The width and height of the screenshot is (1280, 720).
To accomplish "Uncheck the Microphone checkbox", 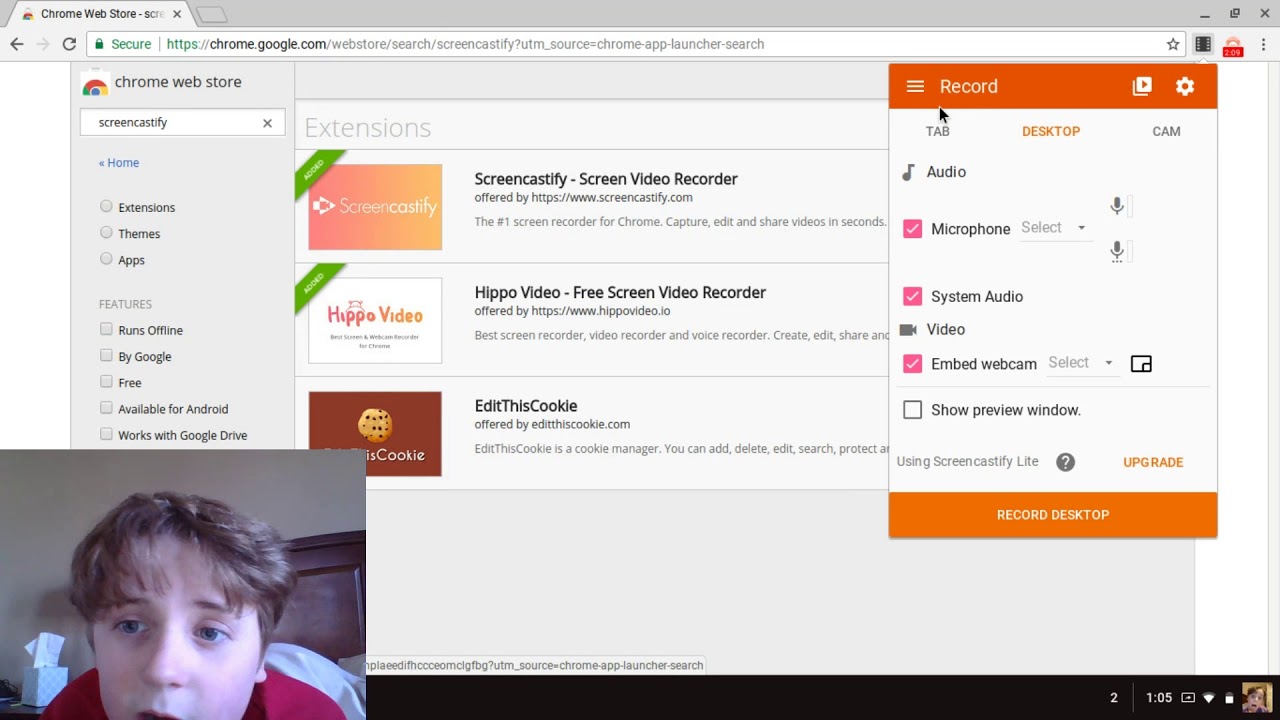I will (912, 229).
